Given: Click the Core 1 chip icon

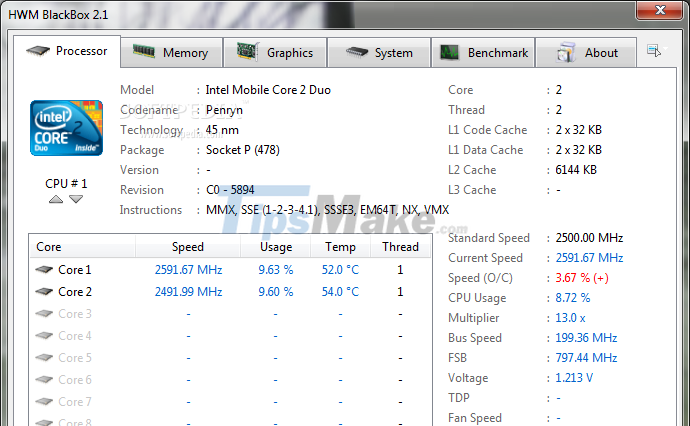Looking at the screenshot, I should (44, 269).
